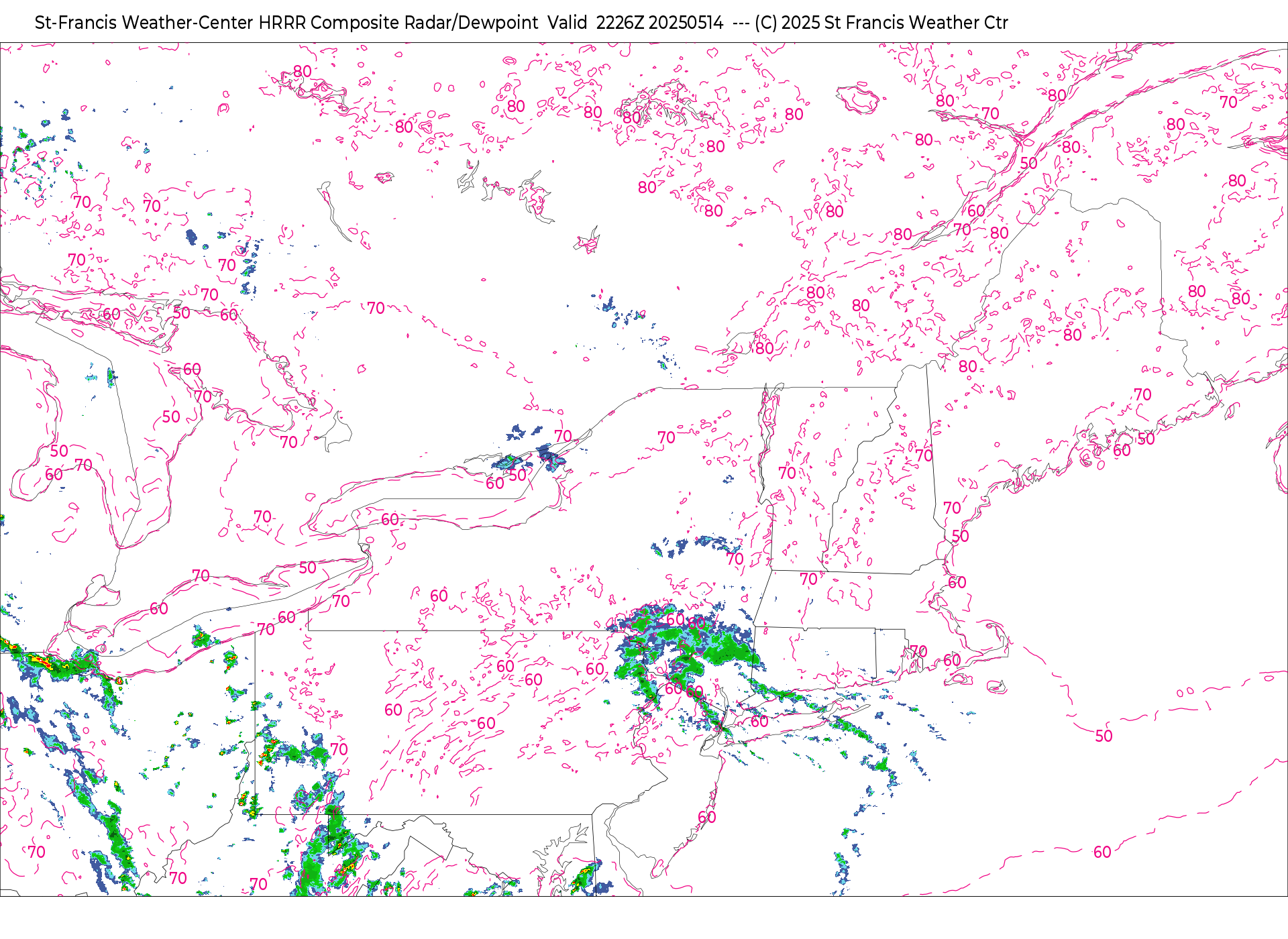Click the map title text at top

(x=521, y=23)
